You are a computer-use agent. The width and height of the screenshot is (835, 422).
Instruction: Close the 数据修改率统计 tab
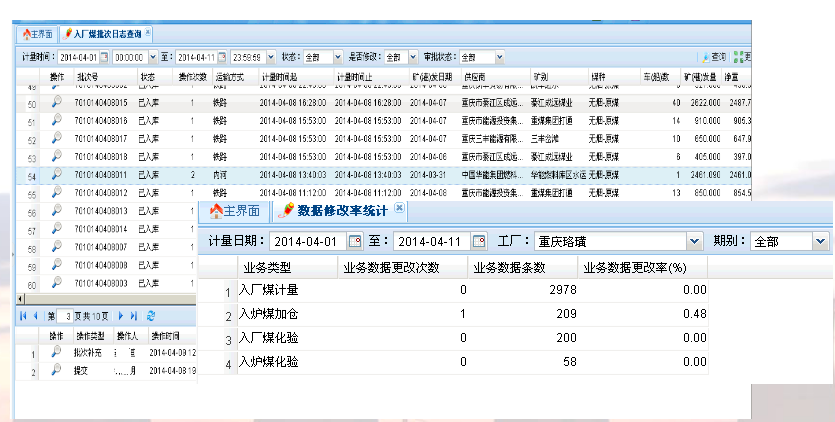click(400, 209)
